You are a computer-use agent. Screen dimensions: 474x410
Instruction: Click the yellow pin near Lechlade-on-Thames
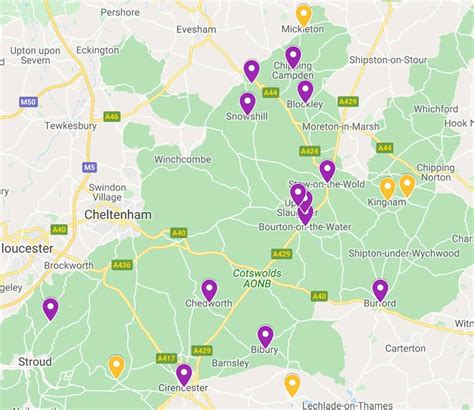click(x=292, y=385)
